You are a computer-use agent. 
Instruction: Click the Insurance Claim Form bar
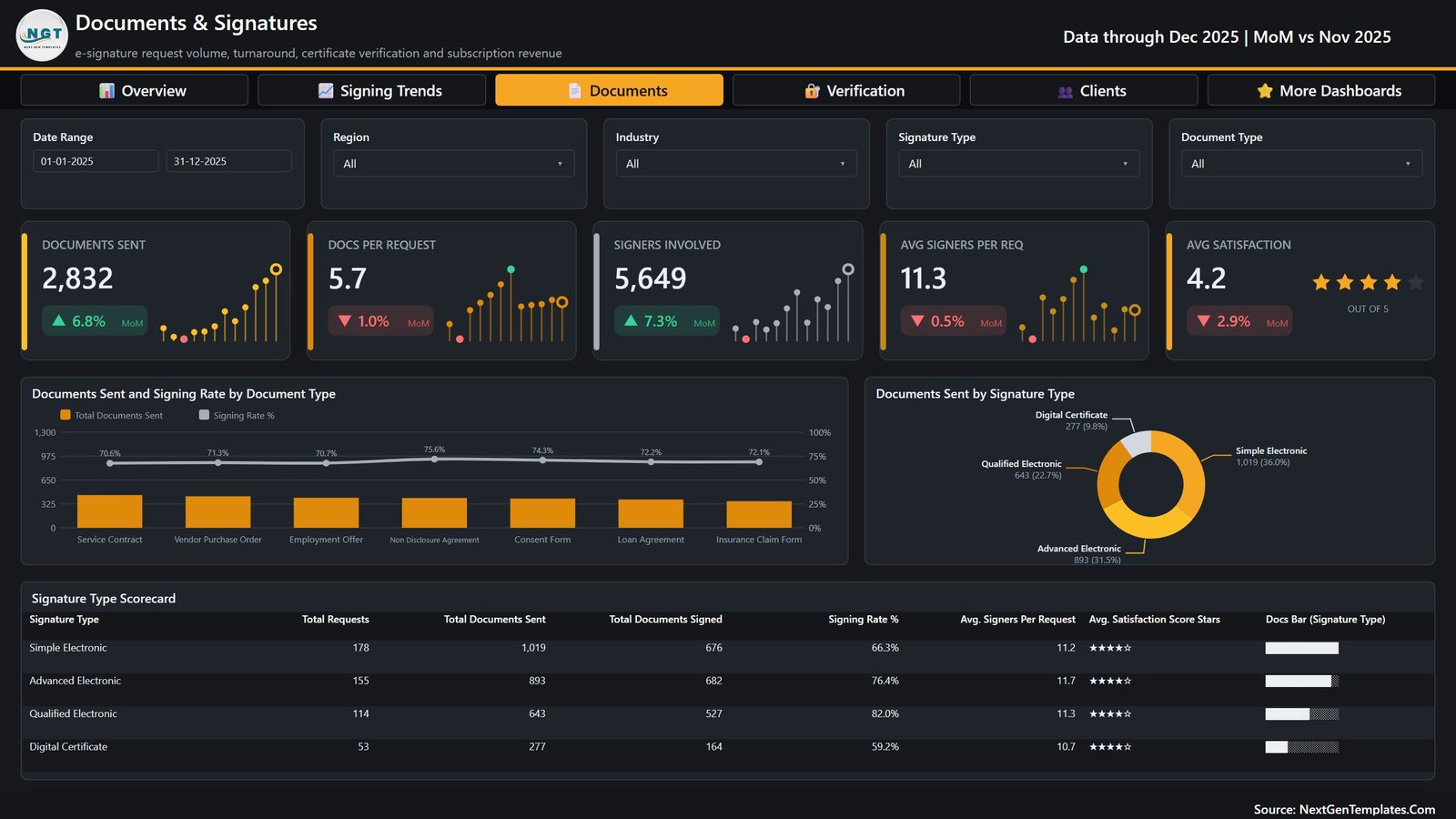759,514
